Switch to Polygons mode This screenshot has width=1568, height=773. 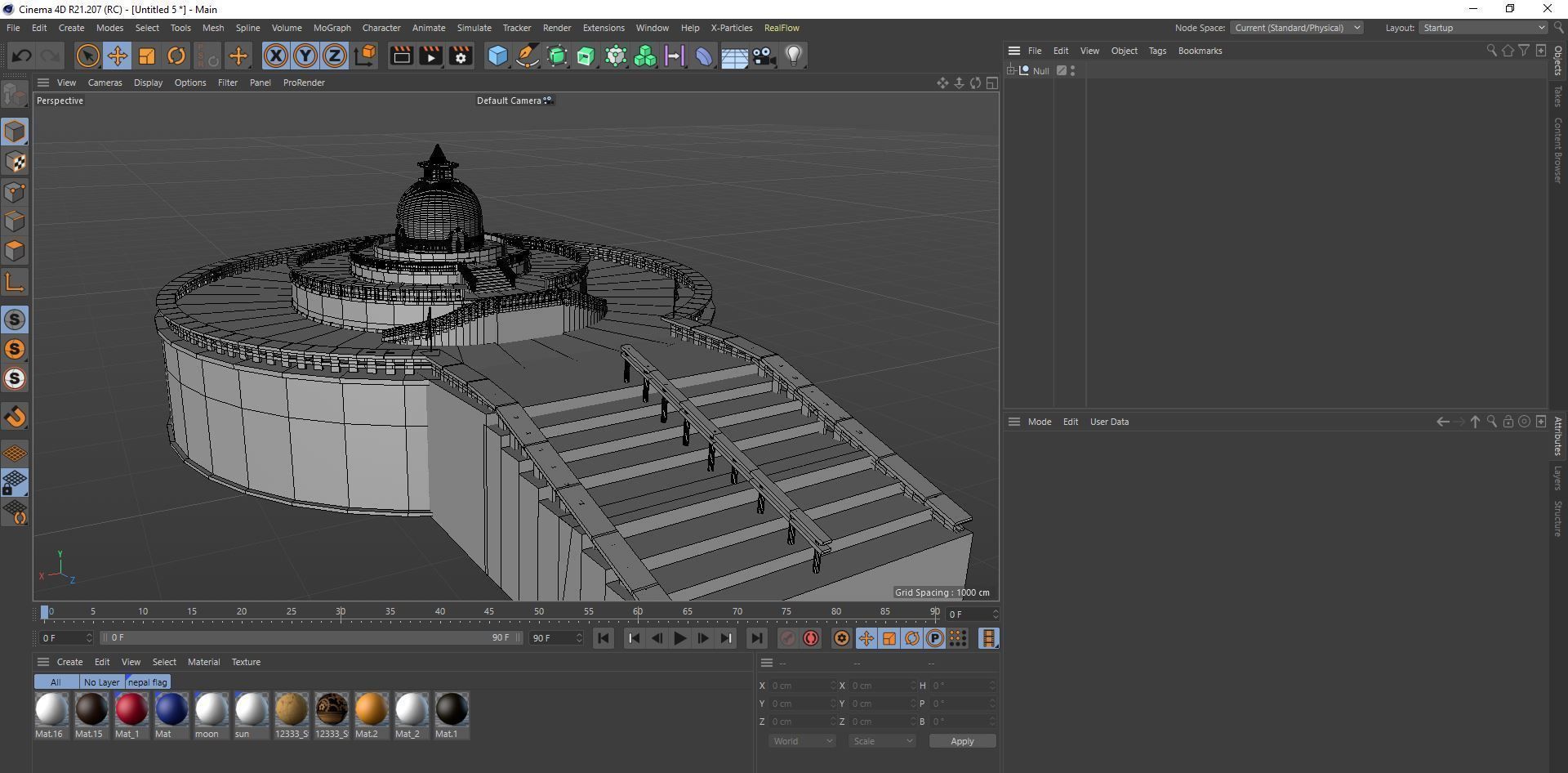point(15,251)
